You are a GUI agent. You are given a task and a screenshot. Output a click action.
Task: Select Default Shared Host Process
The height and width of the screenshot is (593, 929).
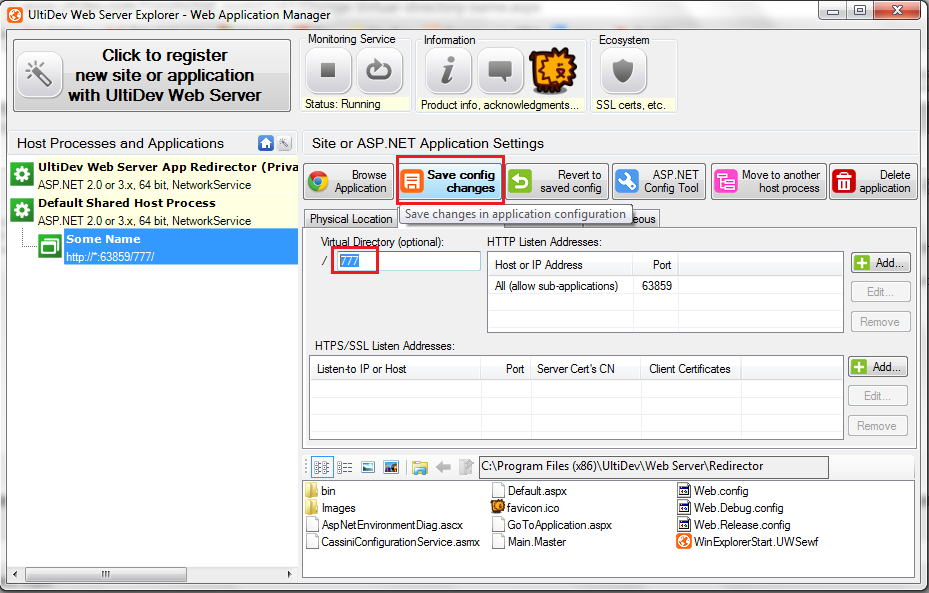coord(153,211)
